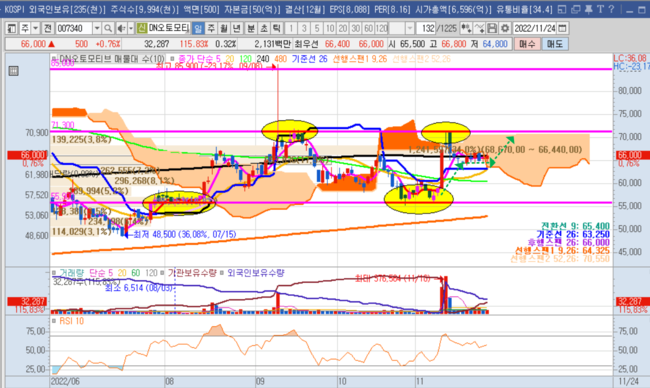The height and width of the screenshot is (388, 650).
Task: Click the speaker sound icon
Action: [121, 28]
